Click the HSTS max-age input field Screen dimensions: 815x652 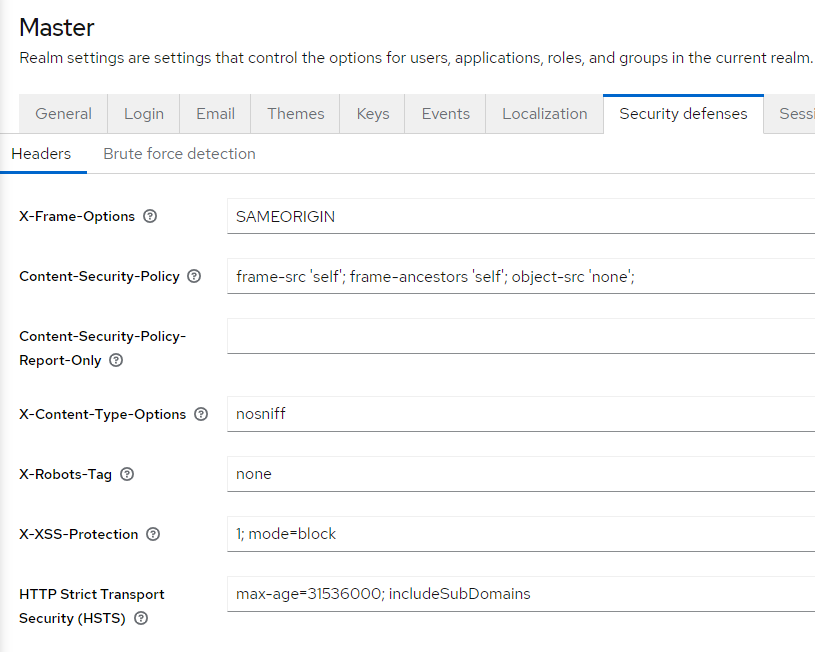520,594
